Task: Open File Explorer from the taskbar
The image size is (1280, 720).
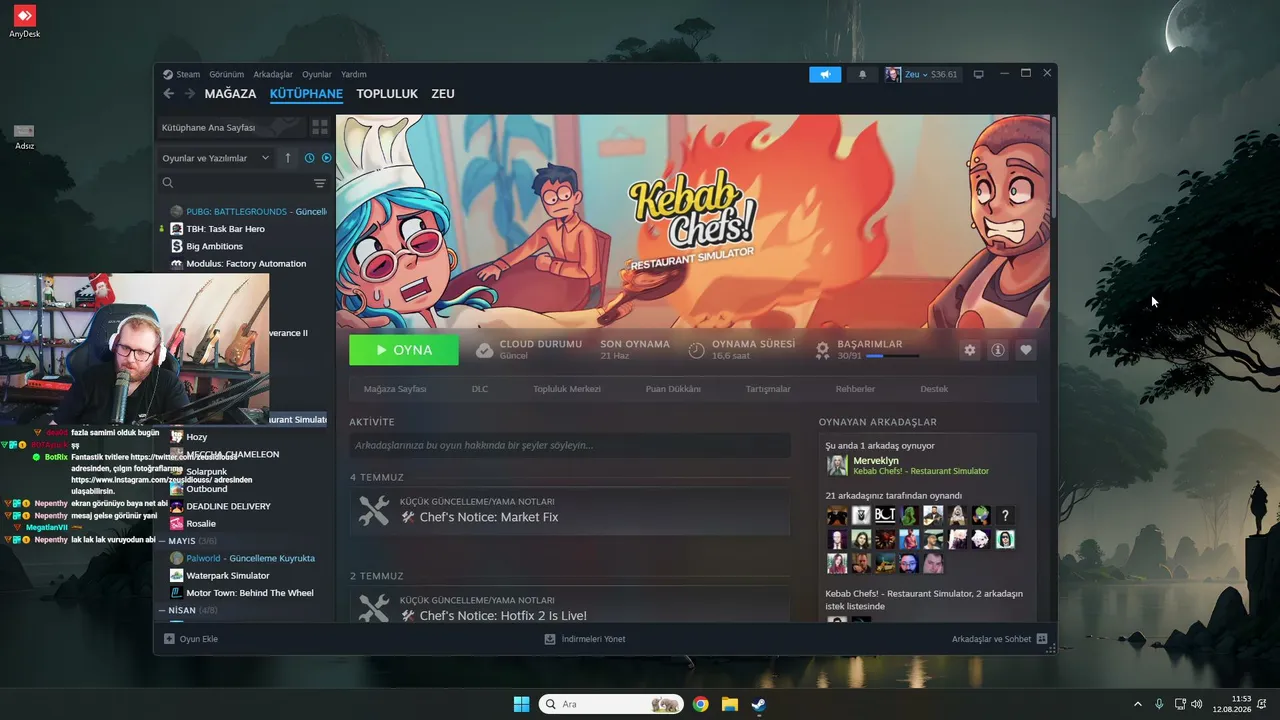Action: coord(730,704)
